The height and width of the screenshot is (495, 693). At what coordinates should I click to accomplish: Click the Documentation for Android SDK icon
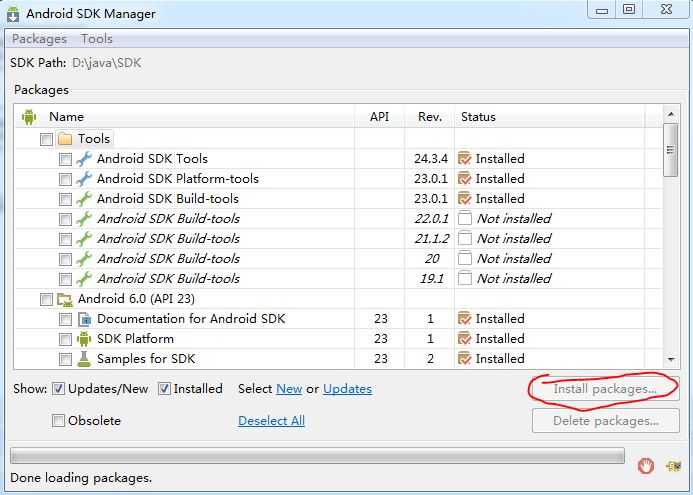coord(84,319)
